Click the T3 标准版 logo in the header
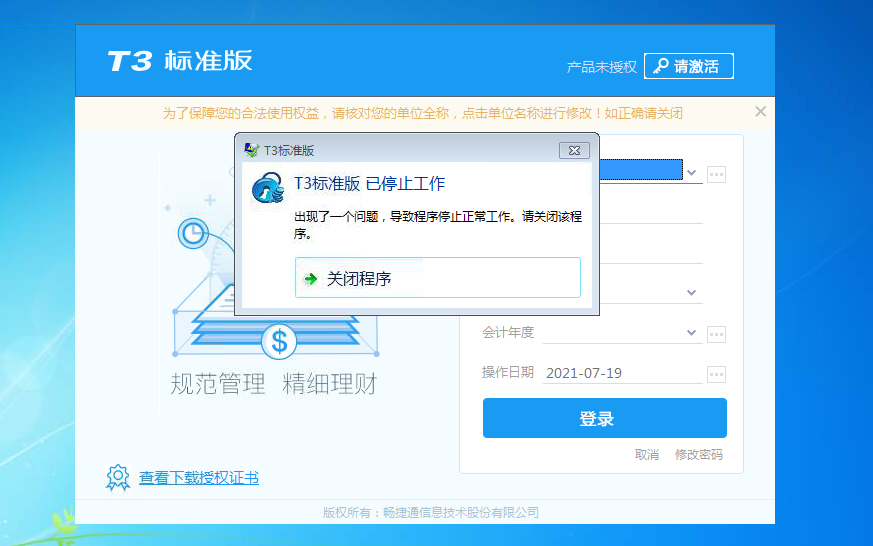Screen dimensions: 873x546 tap(180, 61)
